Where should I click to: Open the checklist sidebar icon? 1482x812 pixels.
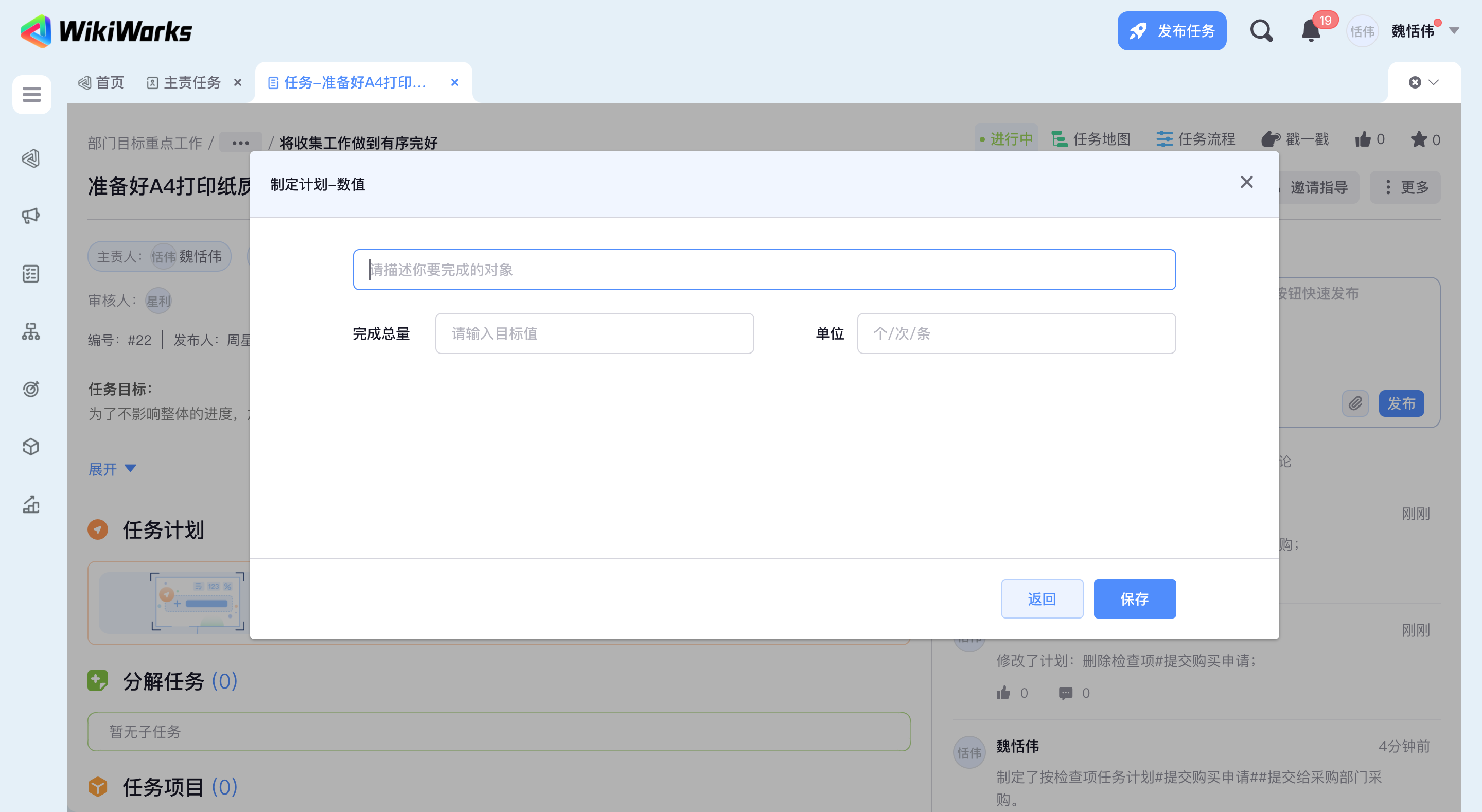31,274
